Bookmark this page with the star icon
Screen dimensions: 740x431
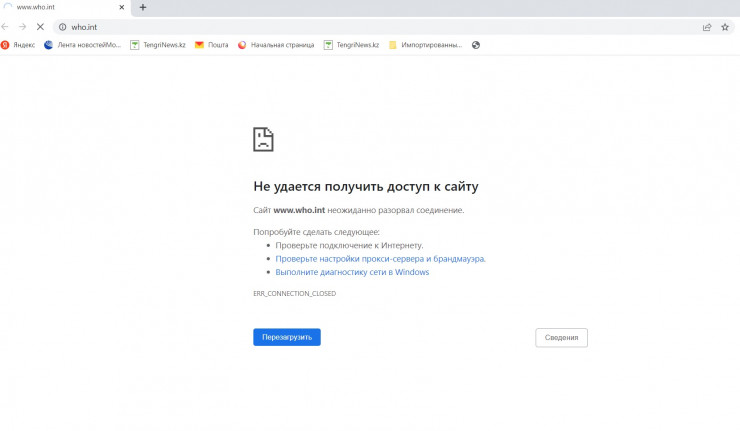click(x=725, y=27)
